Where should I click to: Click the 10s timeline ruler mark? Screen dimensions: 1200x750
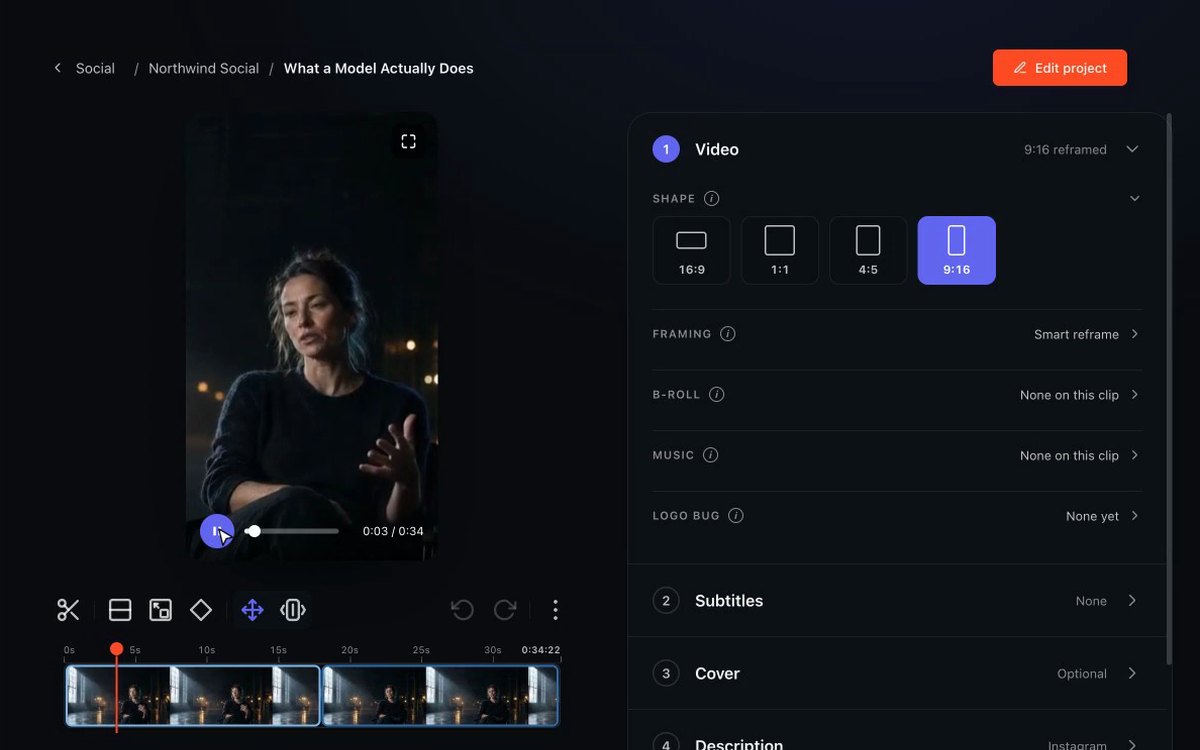(206, 650)
